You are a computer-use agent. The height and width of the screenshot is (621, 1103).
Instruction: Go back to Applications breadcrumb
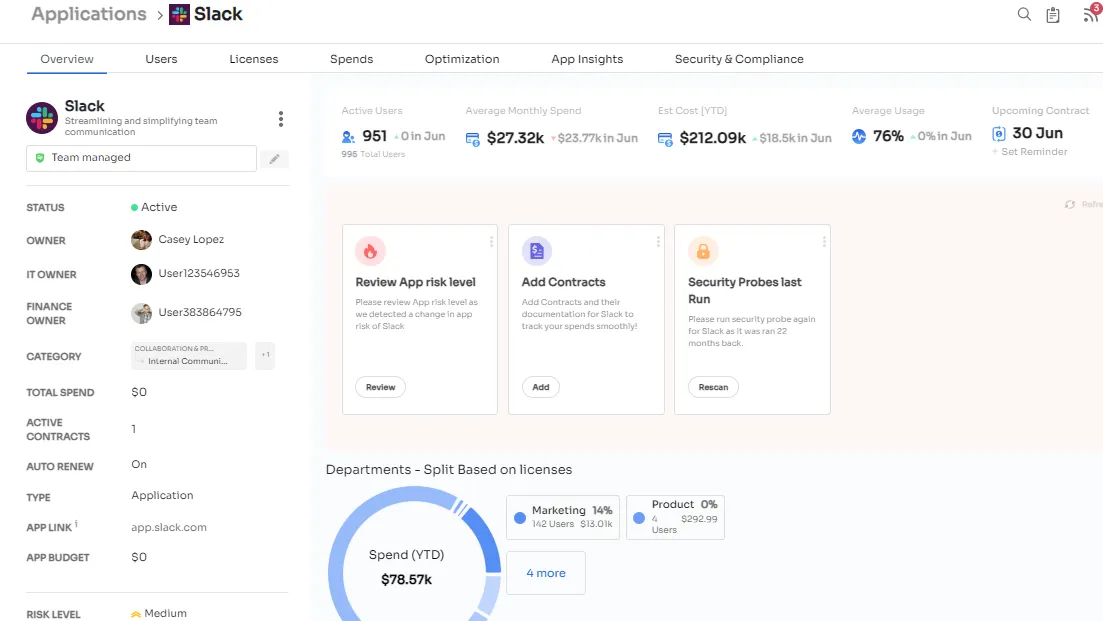tap(89, 14)
